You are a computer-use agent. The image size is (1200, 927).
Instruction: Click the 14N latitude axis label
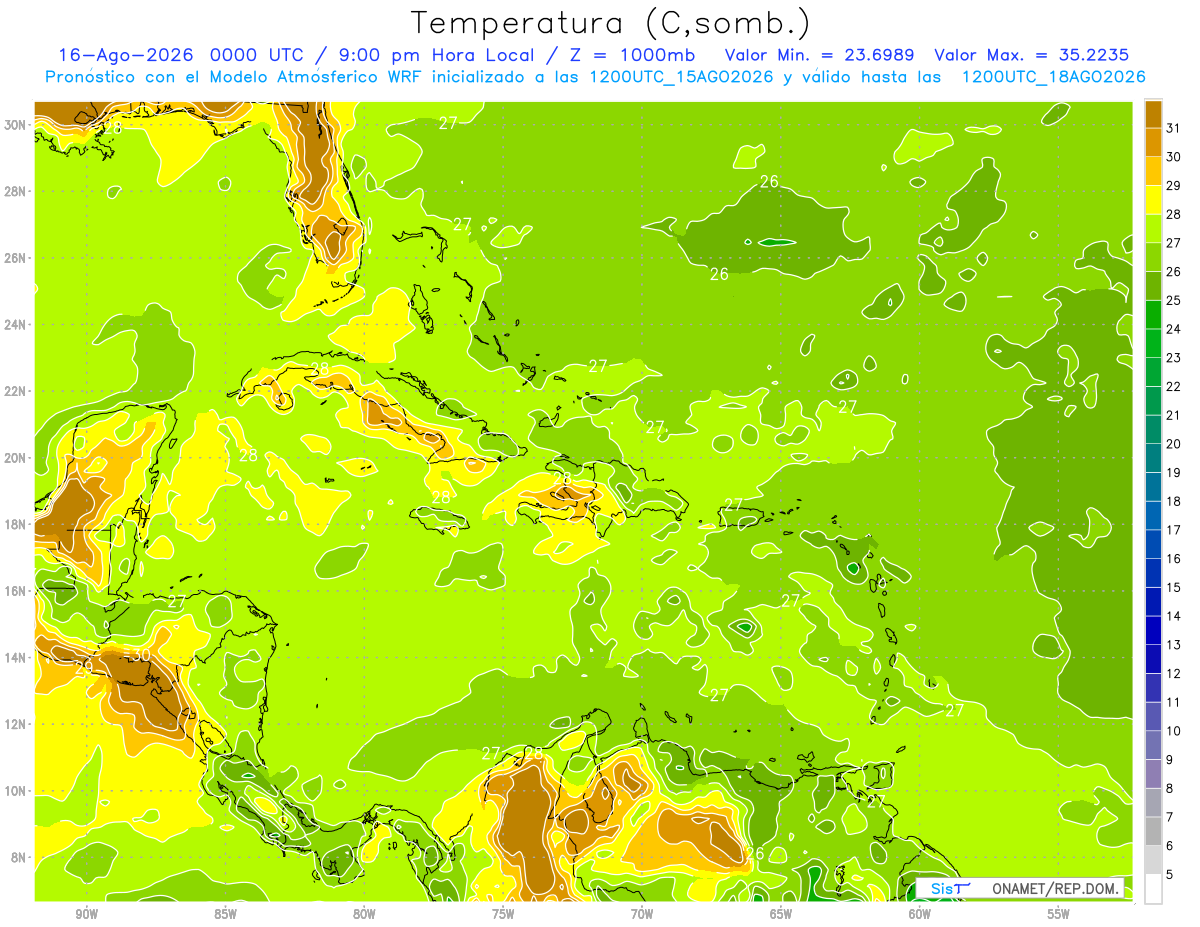click(15, 657)
